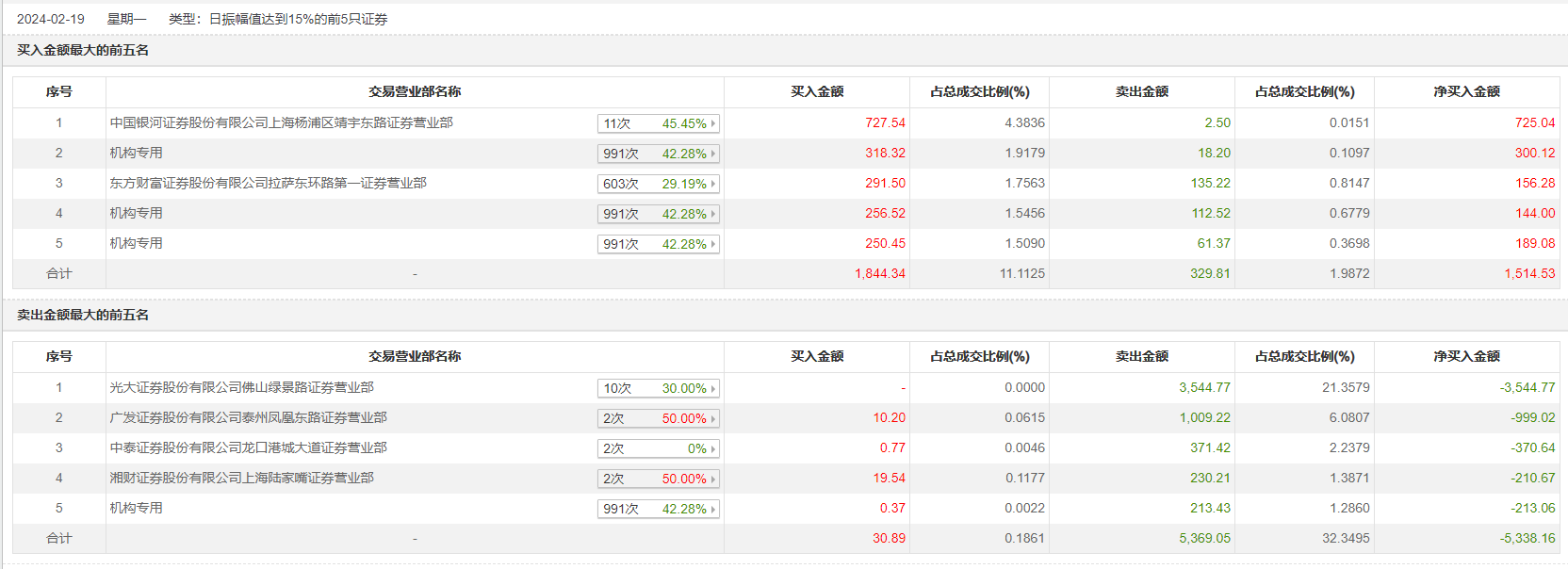Click the 2024-02-19 date text

tap(51, 19)
